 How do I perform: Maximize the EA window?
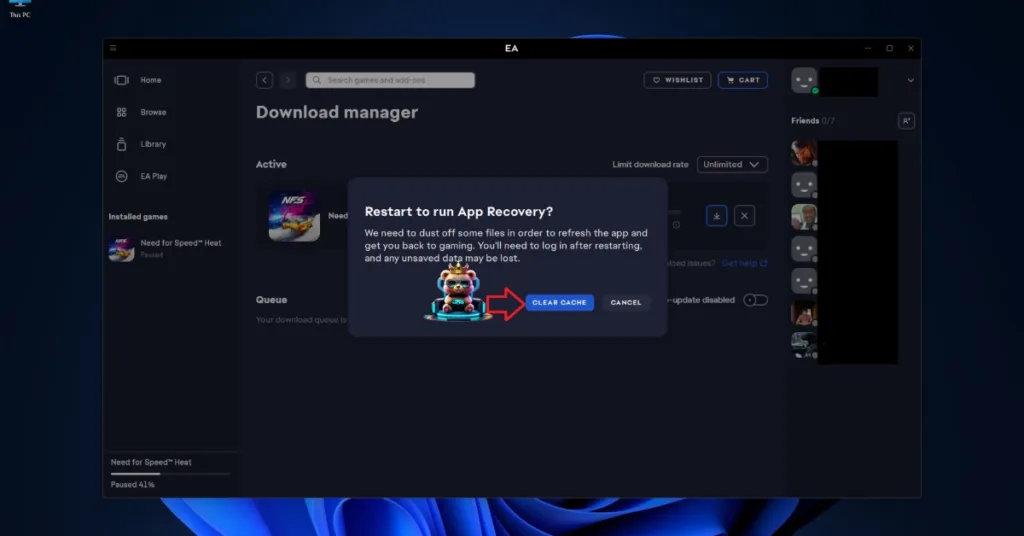click(x=889, y=48)
